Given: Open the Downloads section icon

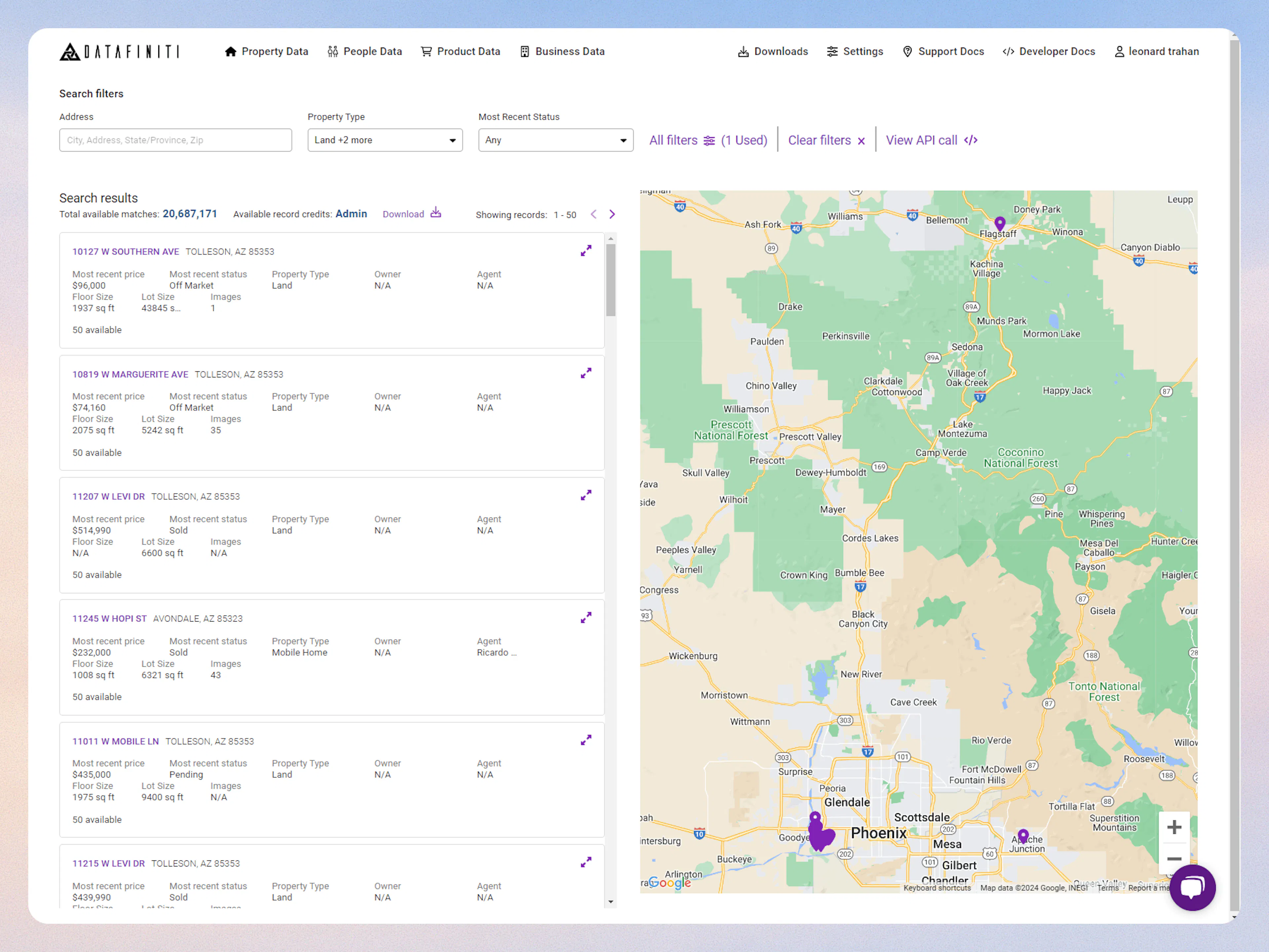Looking at the screenshot, I should (x=743, y=51).
